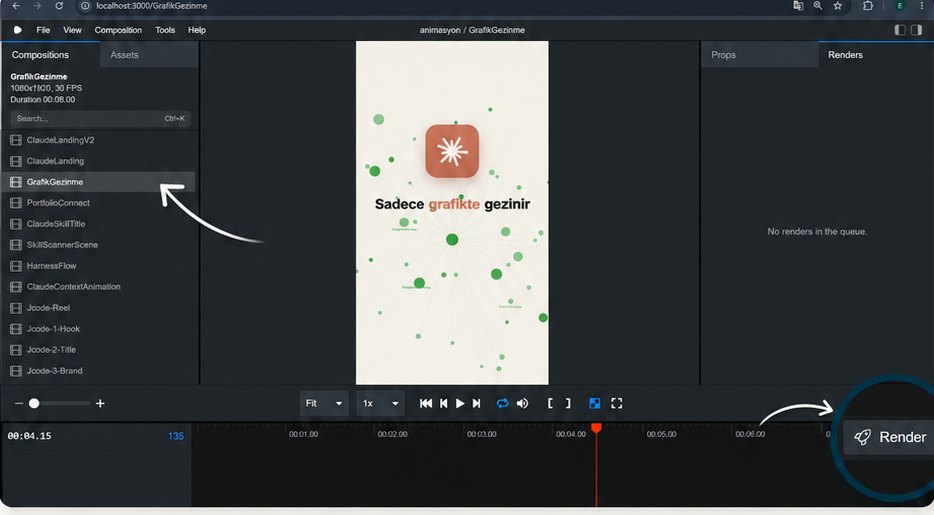The width and height of the screenshot is (934, 515).
Task: Open the Composition menu
Action: [118, 30]
